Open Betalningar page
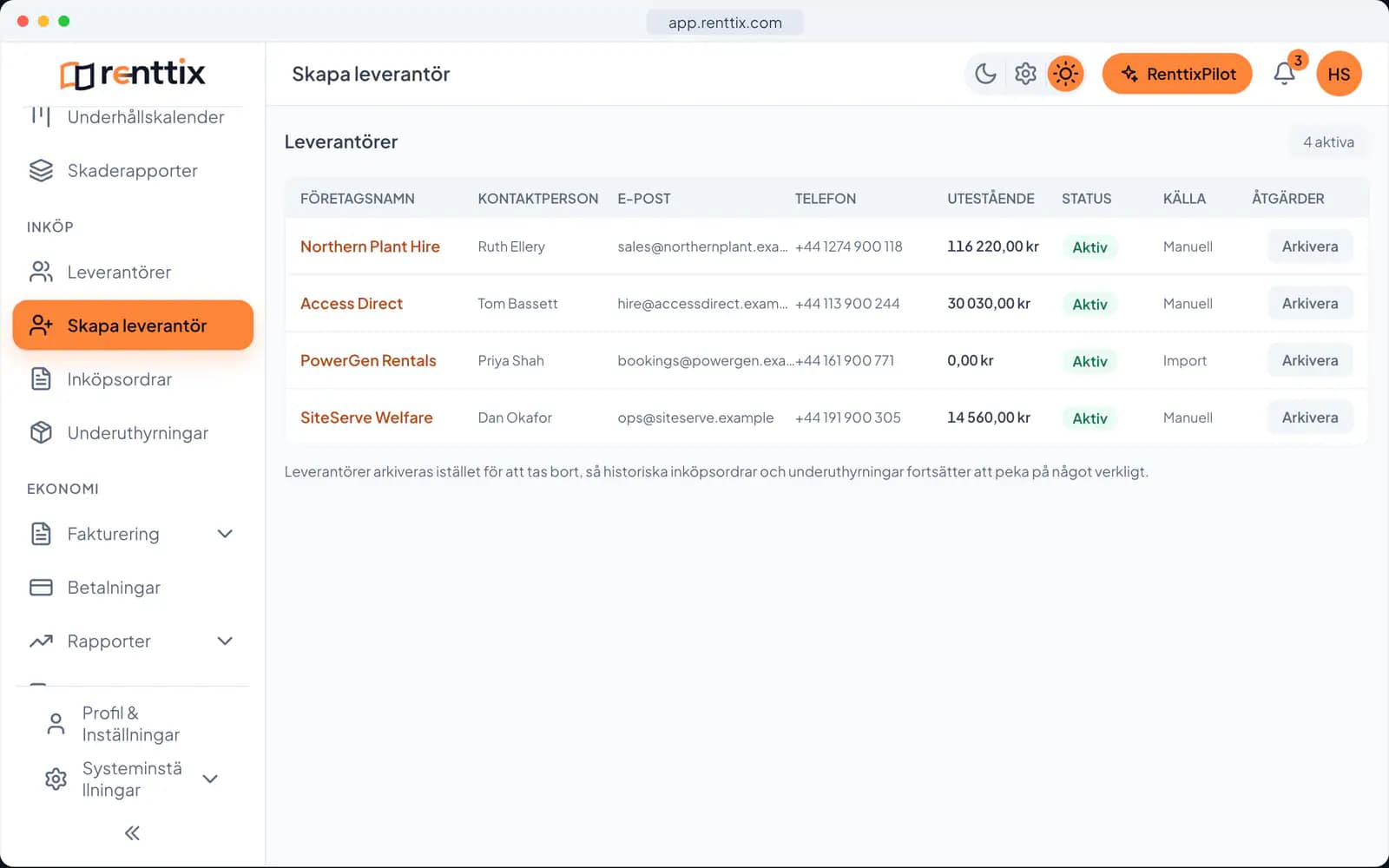 pos(133,588)
